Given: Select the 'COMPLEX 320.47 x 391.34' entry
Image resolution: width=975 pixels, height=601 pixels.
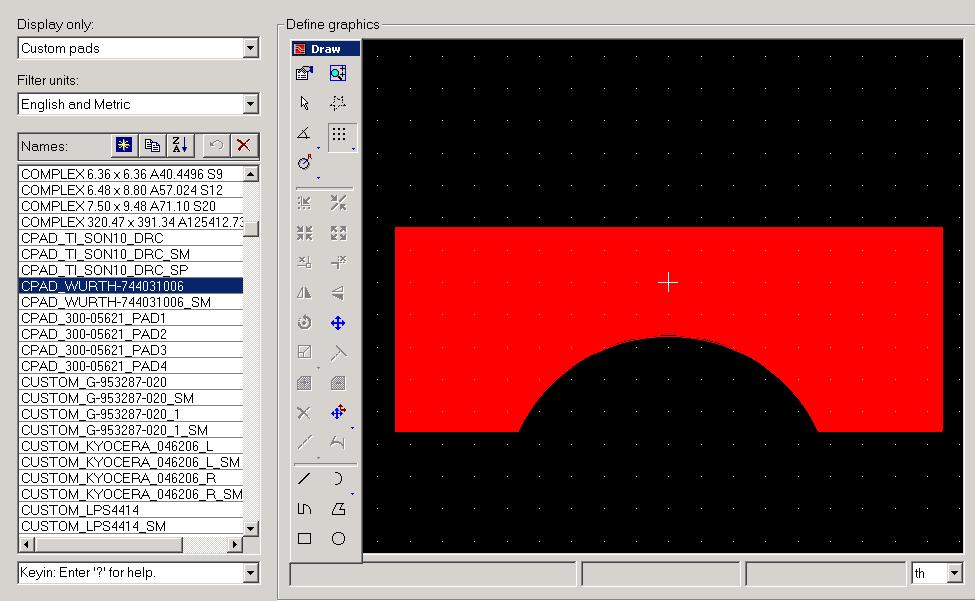Looking at the screenshot, I should point(131,223).
